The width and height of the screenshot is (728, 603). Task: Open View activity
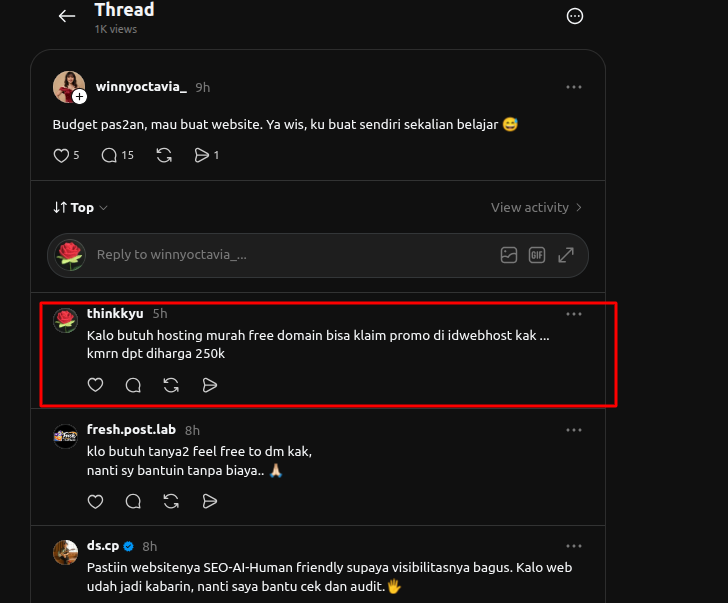(536, 207)
